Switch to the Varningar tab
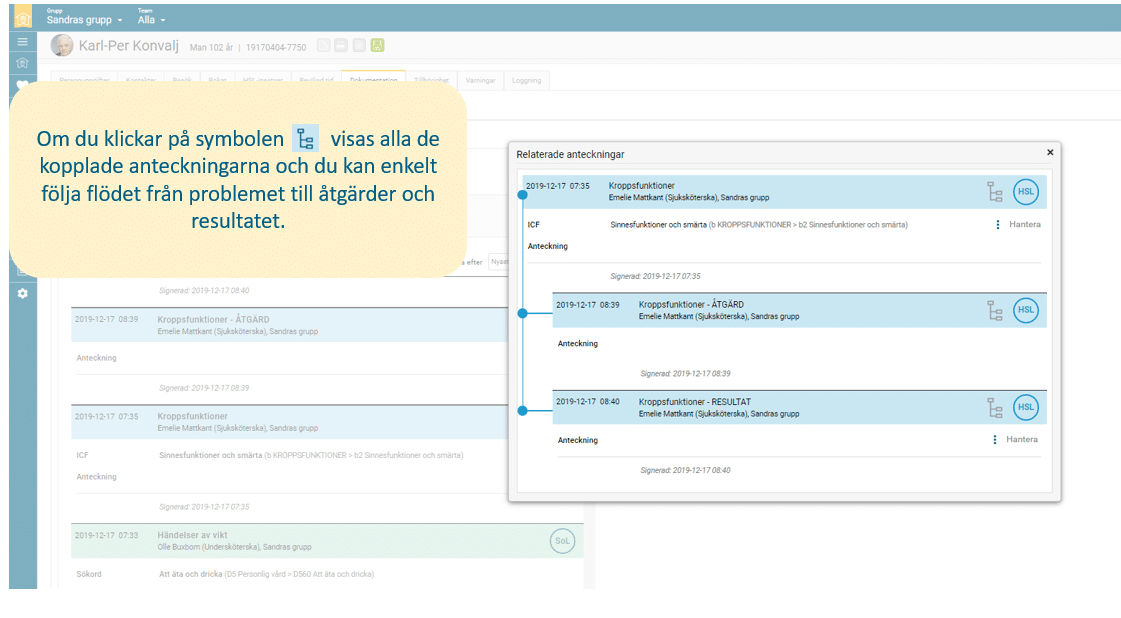This screenshot has width=1121, height=618. (x=480, y=80)
